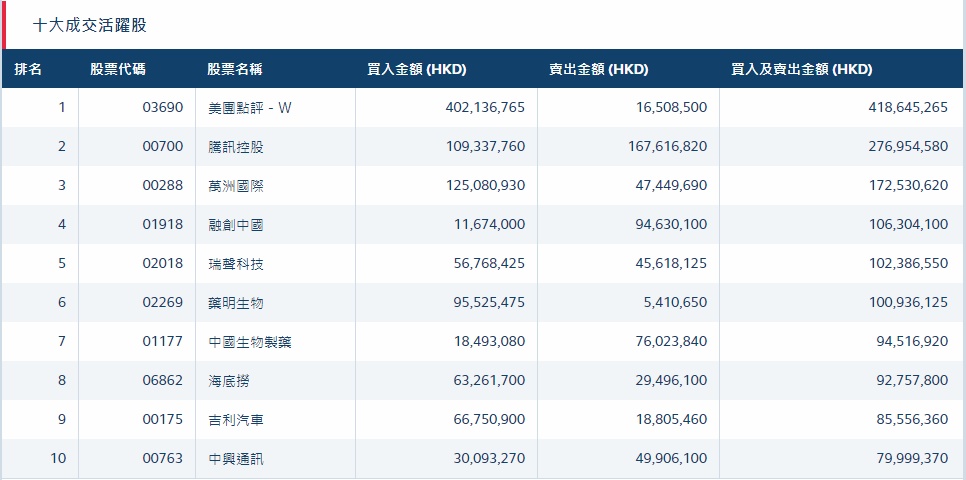
Task: Click the 藥明生物 stock name
Action: click(236, 303)
